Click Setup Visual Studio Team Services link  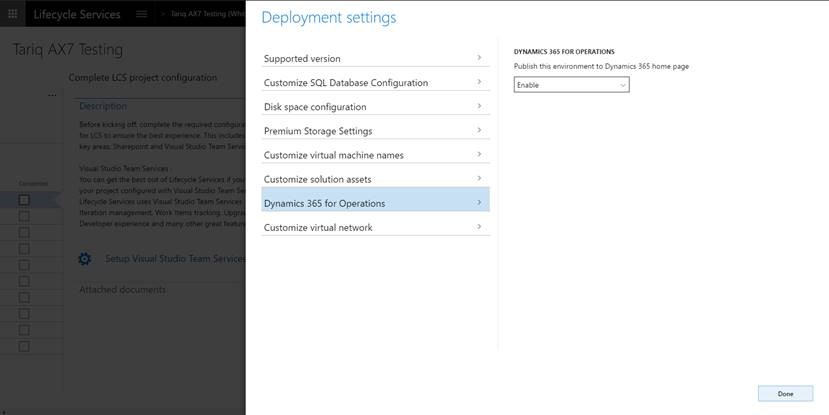175,258
